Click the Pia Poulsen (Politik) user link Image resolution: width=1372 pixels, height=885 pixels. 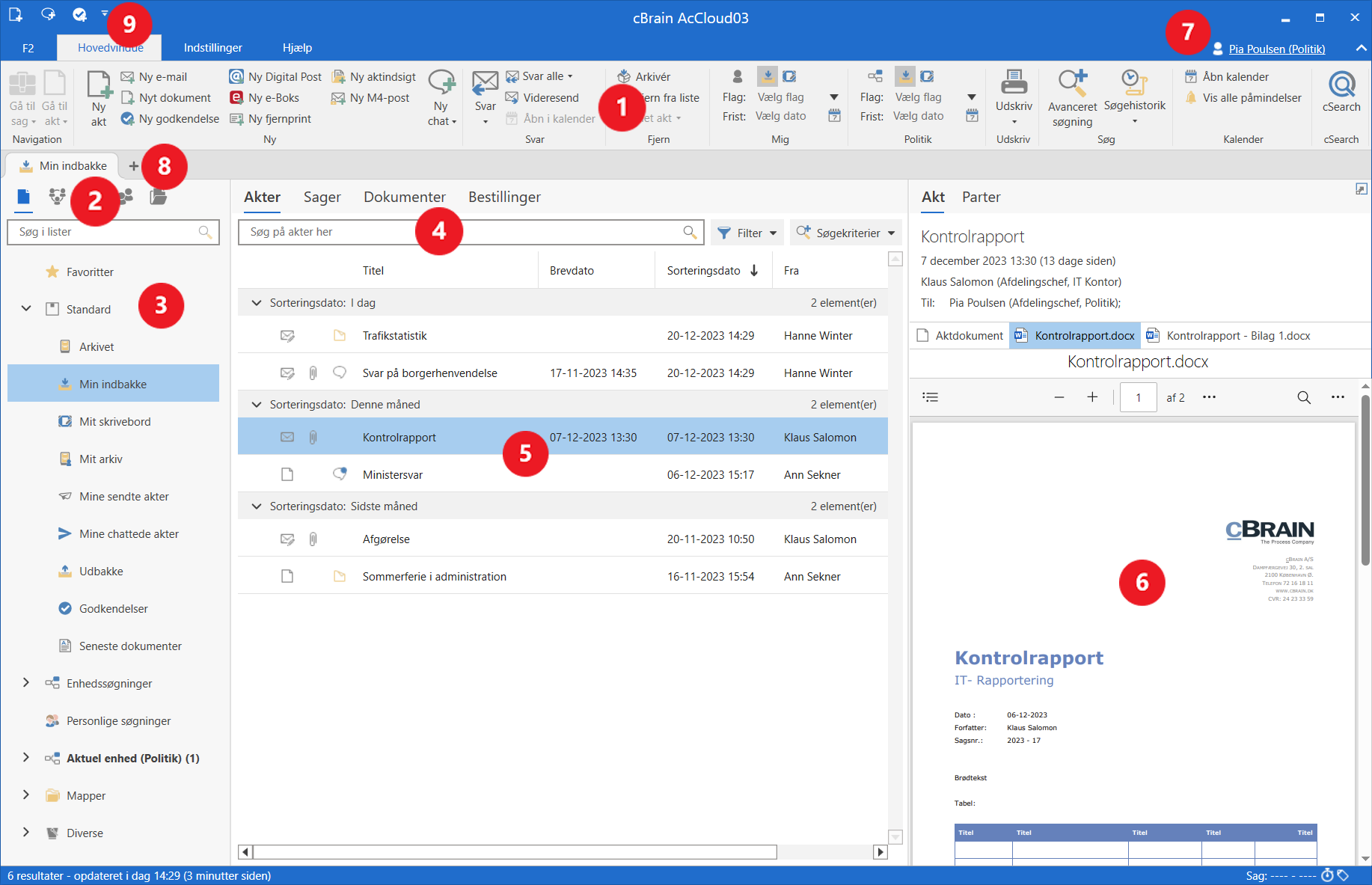click(x=1276, y=49)
